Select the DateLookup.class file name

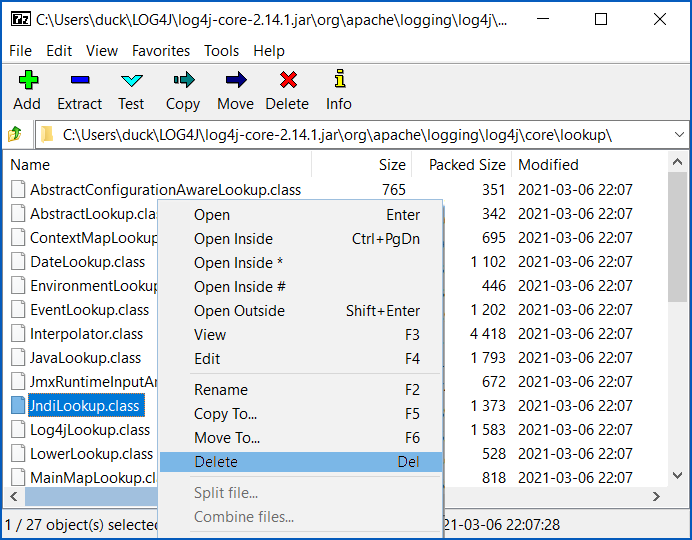[x=87, y=262]
